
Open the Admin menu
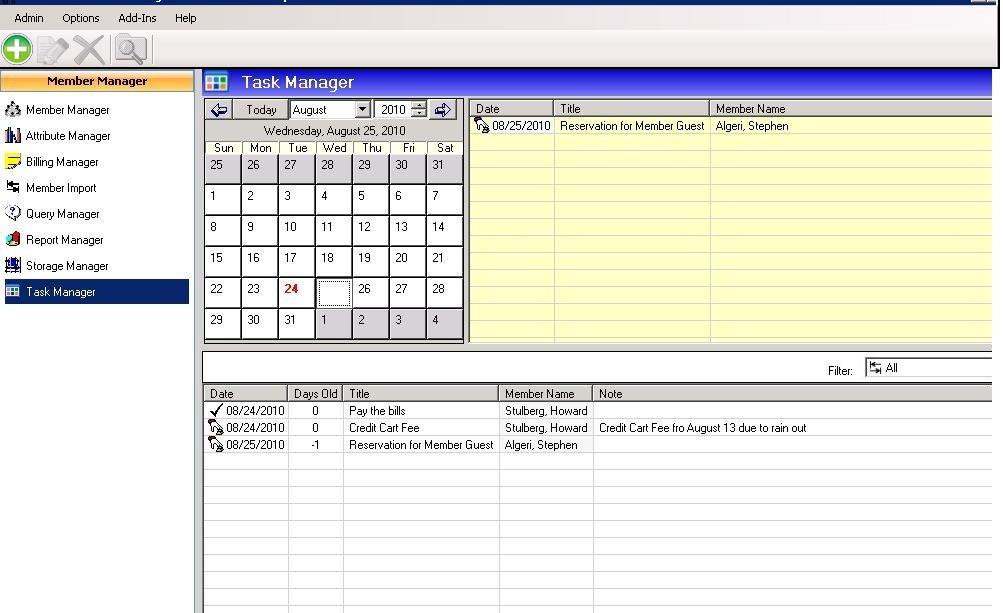click(29, 18)
